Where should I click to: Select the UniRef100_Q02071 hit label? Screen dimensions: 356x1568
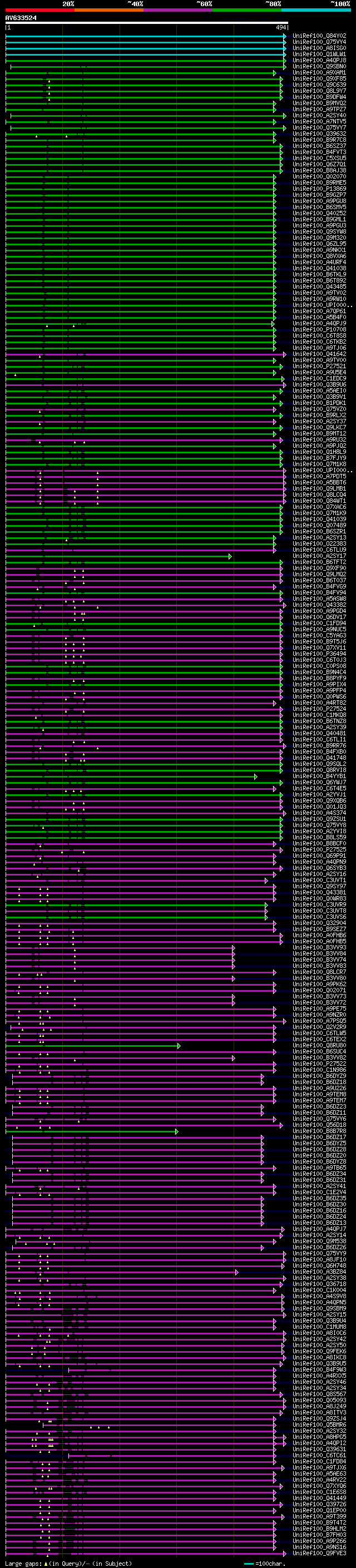click(319, 990)
